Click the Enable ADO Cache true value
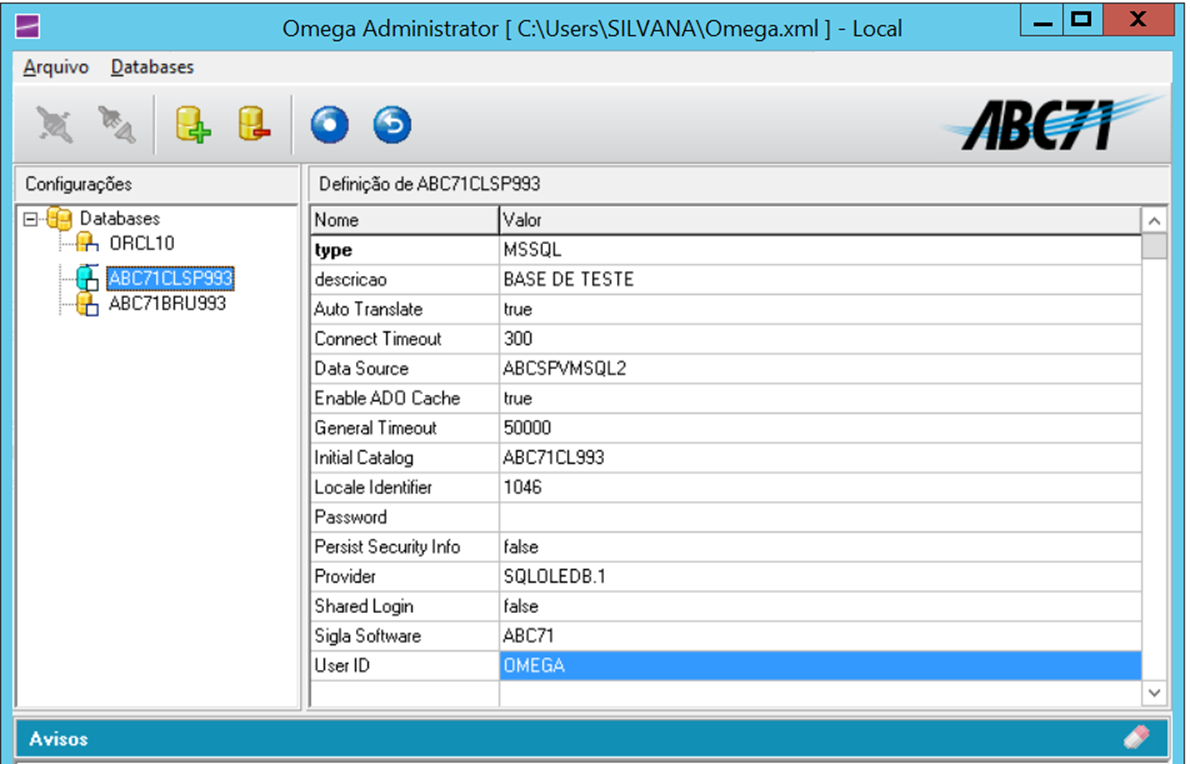 (x=820, y=398)
